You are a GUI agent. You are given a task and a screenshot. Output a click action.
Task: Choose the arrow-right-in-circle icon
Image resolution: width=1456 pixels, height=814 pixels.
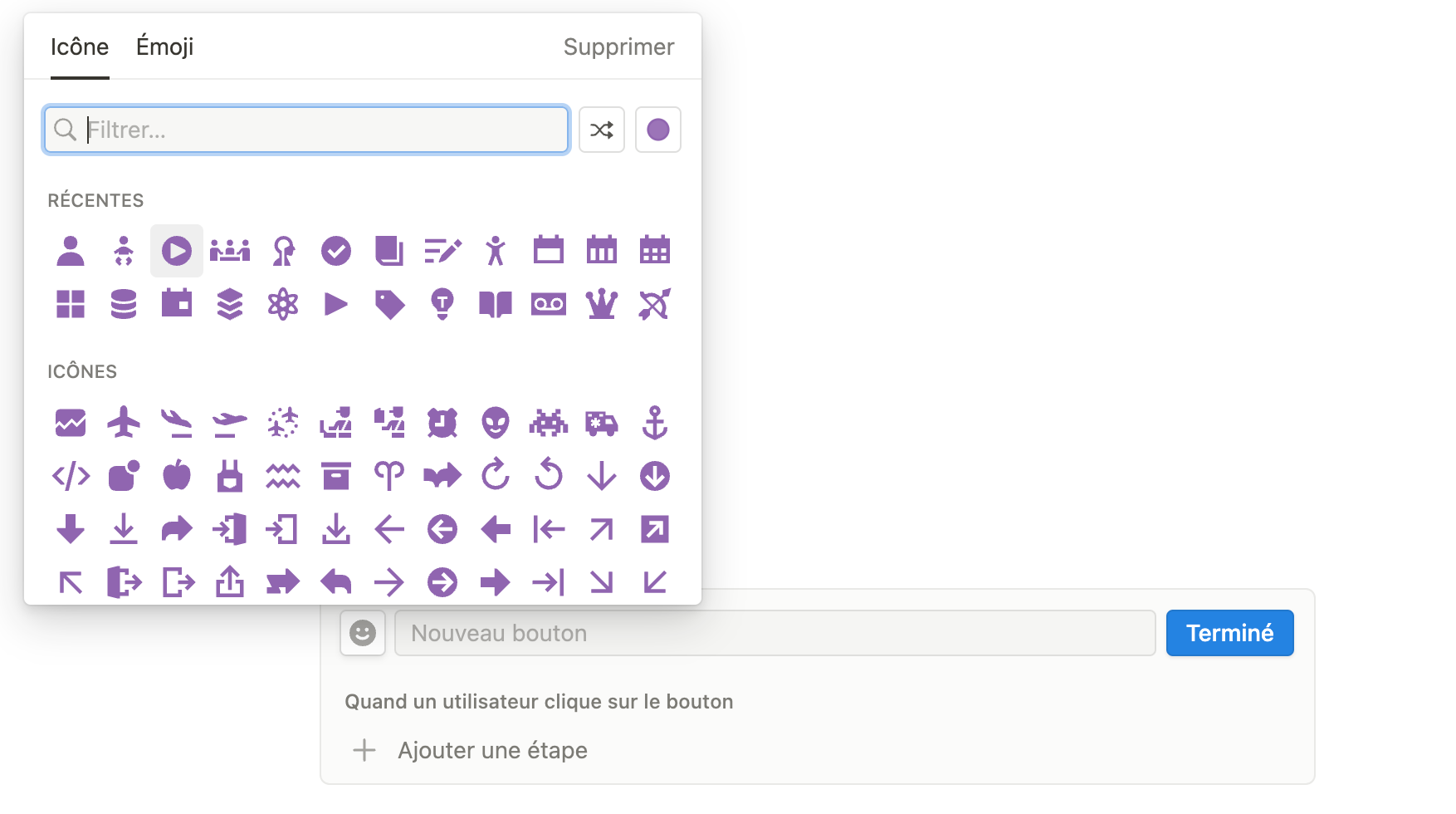(x=442, y=582)
